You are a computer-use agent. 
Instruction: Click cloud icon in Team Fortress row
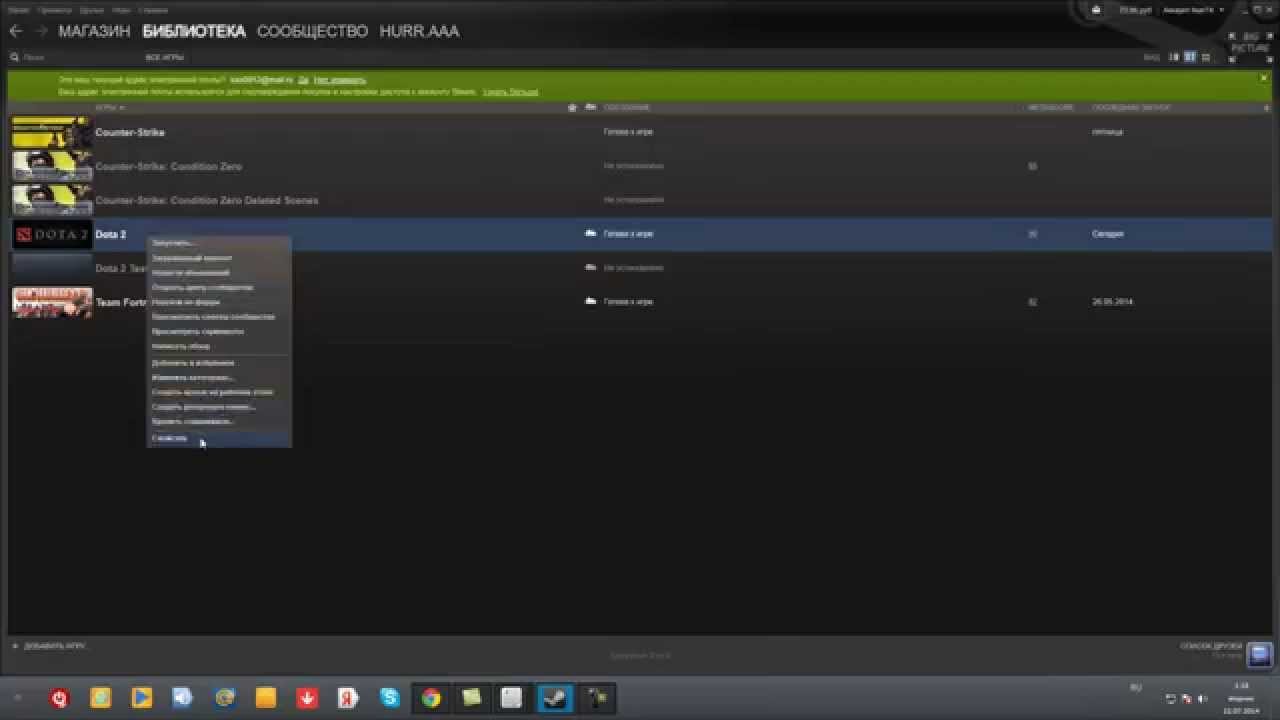tap(591, 301)
